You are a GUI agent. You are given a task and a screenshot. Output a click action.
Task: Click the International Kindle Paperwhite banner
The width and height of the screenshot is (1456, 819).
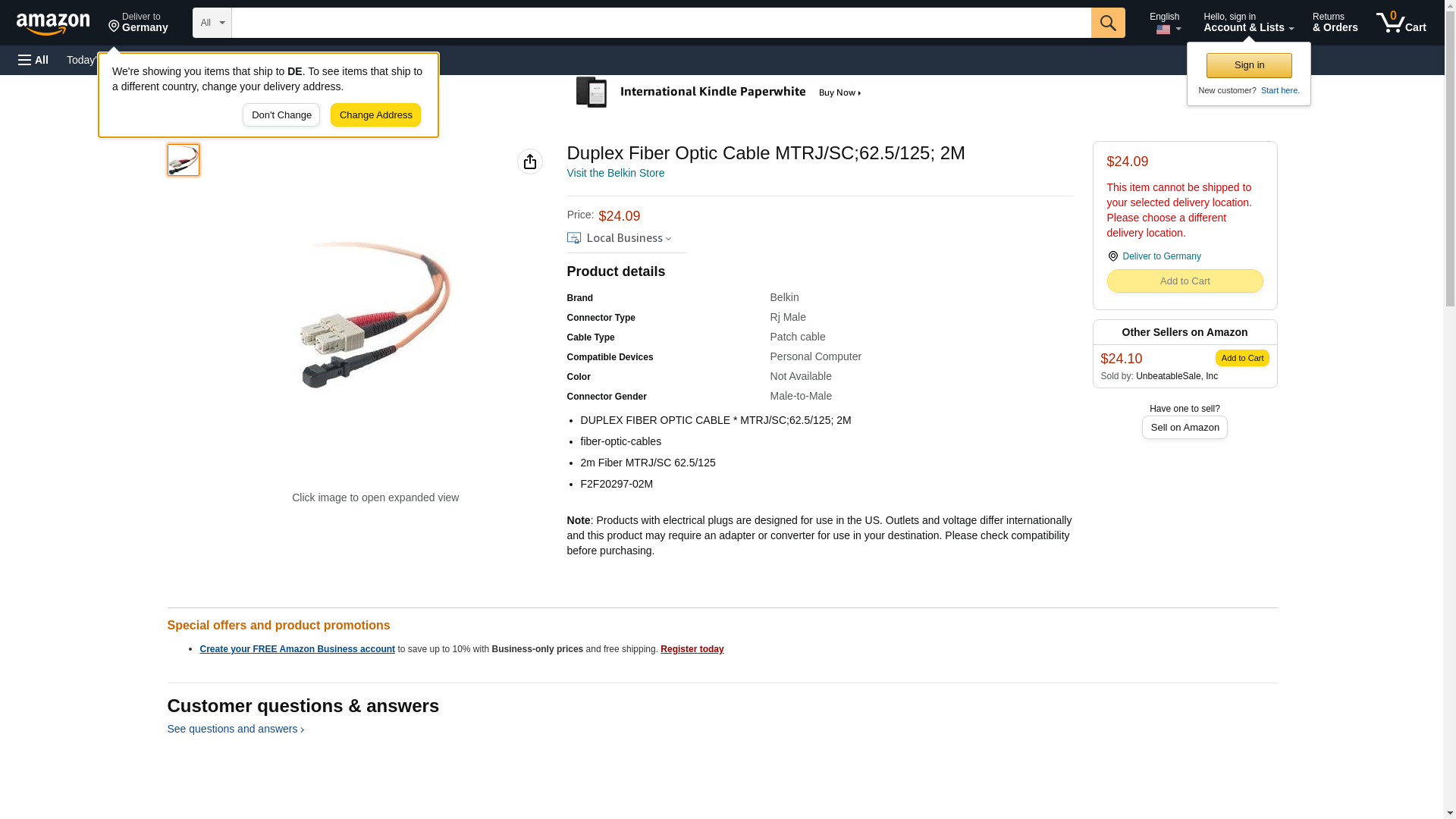tap(719, 93)
